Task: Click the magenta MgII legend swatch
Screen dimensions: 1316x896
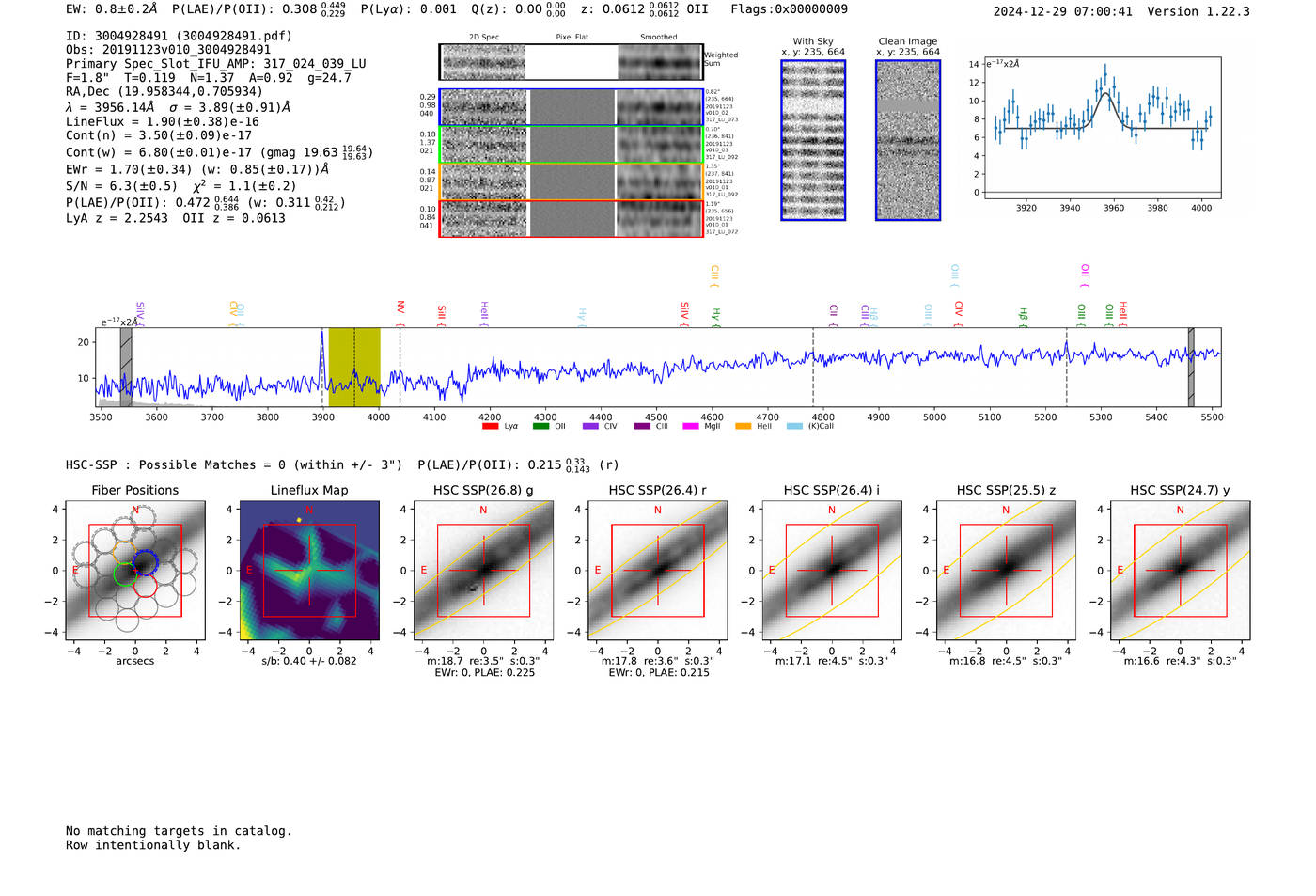Action: coord(691,426)
